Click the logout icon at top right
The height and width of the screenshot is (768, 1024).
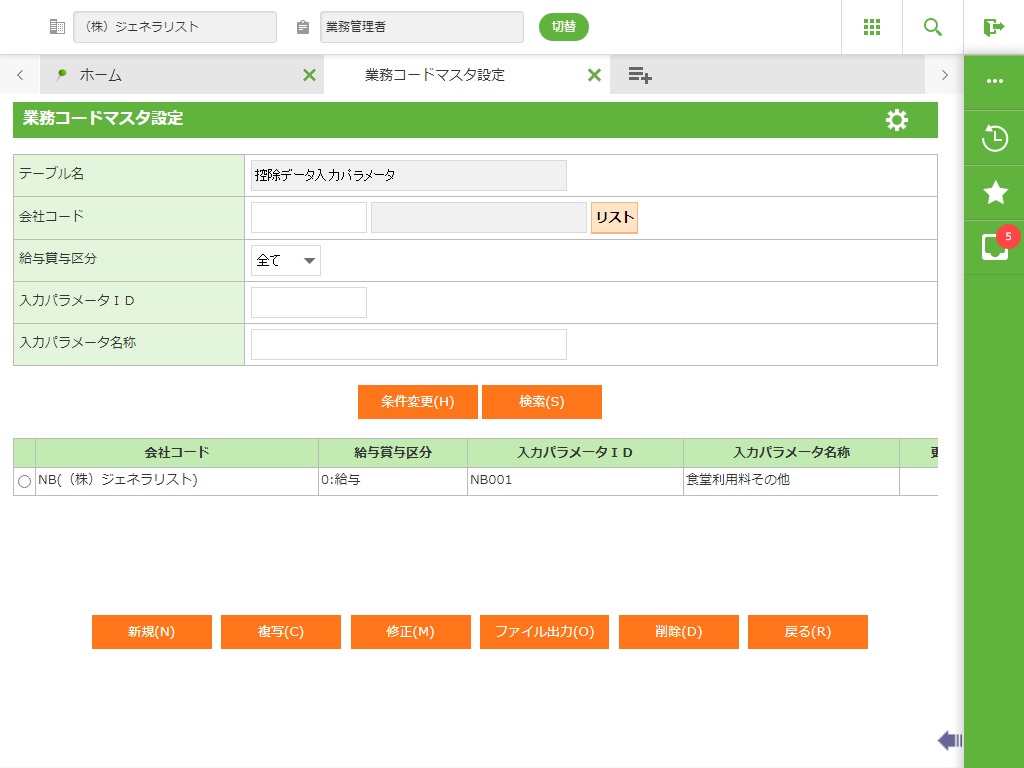[993, 27]
